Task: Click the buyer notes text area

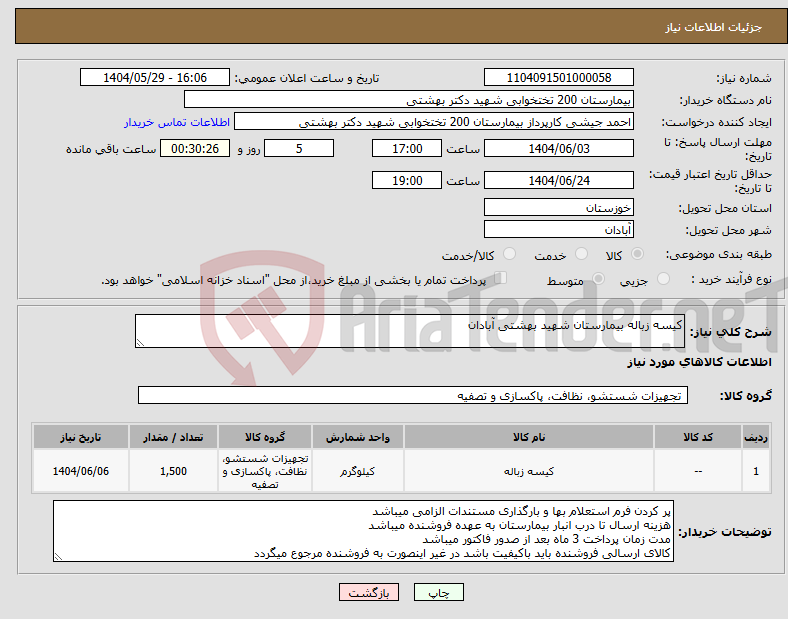Action: coord(363,531)
